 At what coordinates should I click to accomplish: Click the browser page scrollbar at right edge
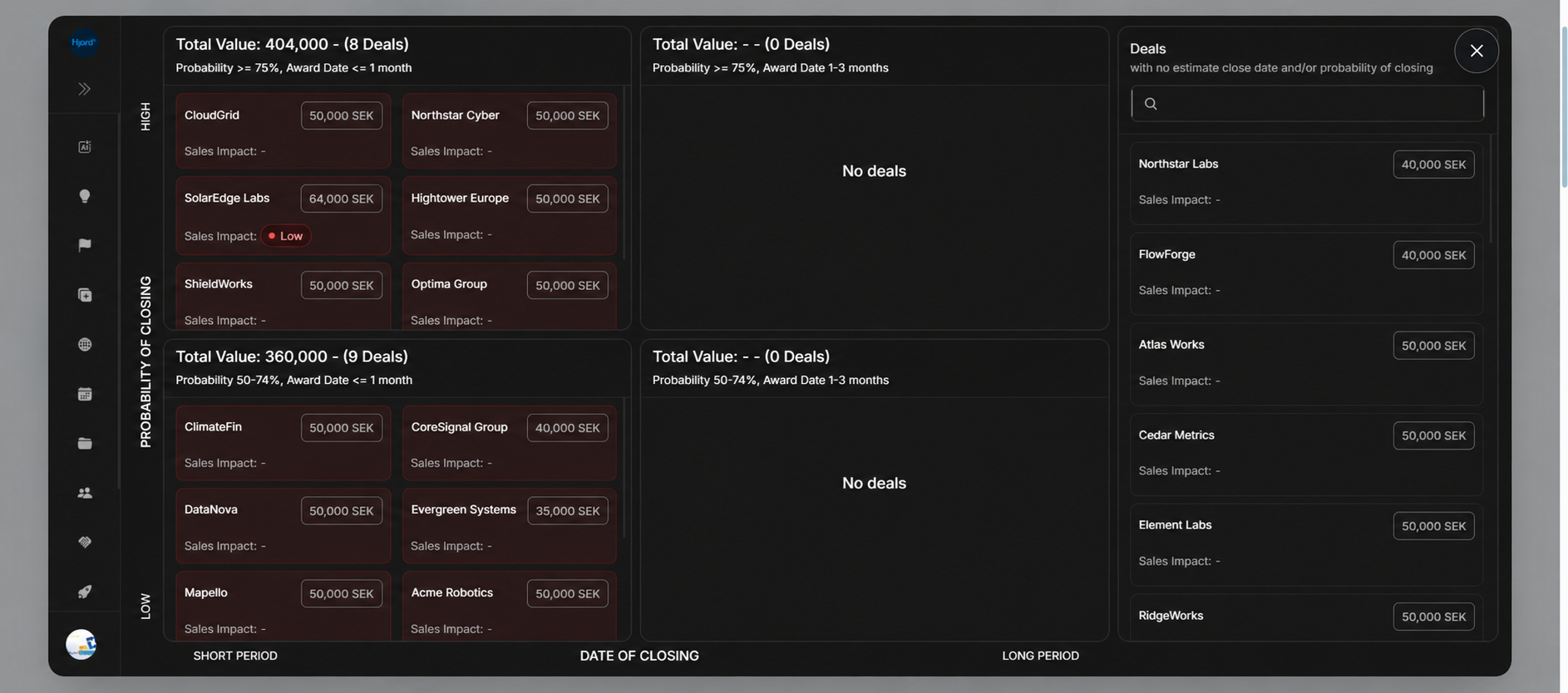pyautogui.click(x=1564, y=108)
